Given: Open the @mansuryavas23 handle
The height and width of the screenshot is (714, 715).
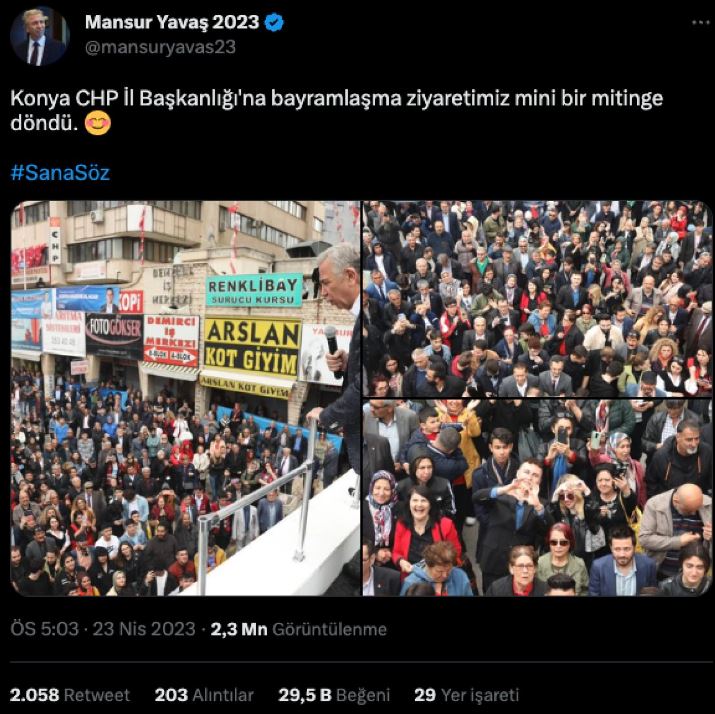Looking at the screenshot, I should click(160, 47).
